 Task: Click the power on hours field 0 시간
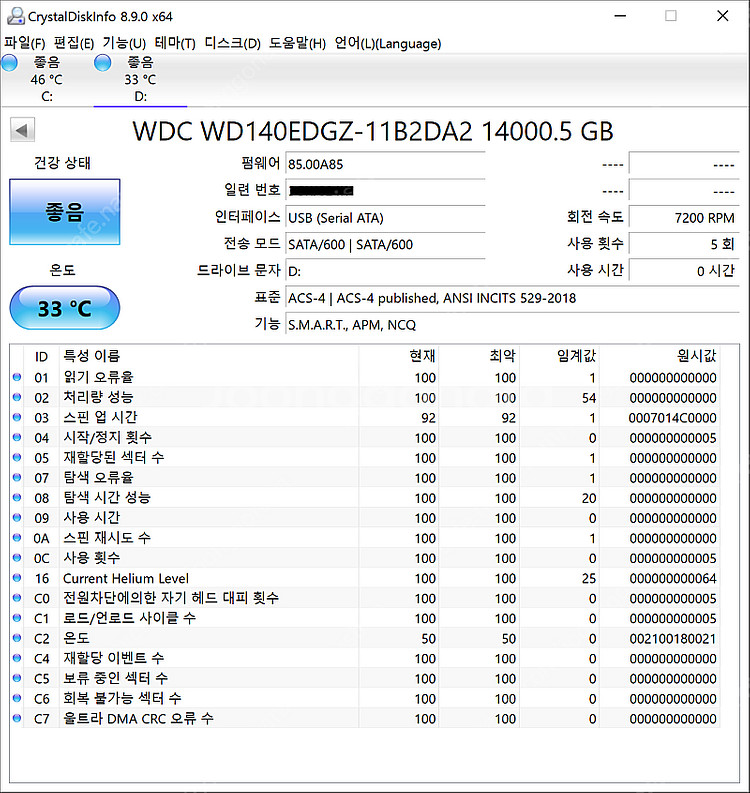point(684,272)
